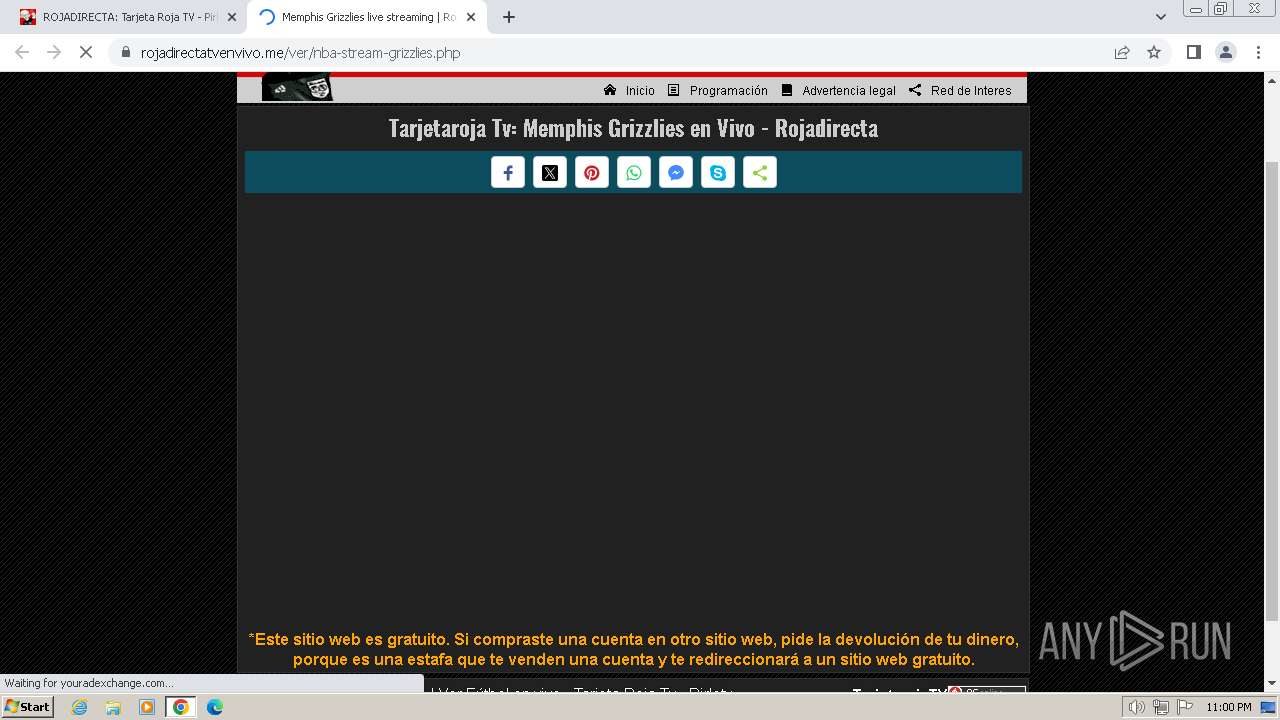Open the Advertencia legal link
The width and height of the screenshot is (1280, 720).
click(838, 90)
